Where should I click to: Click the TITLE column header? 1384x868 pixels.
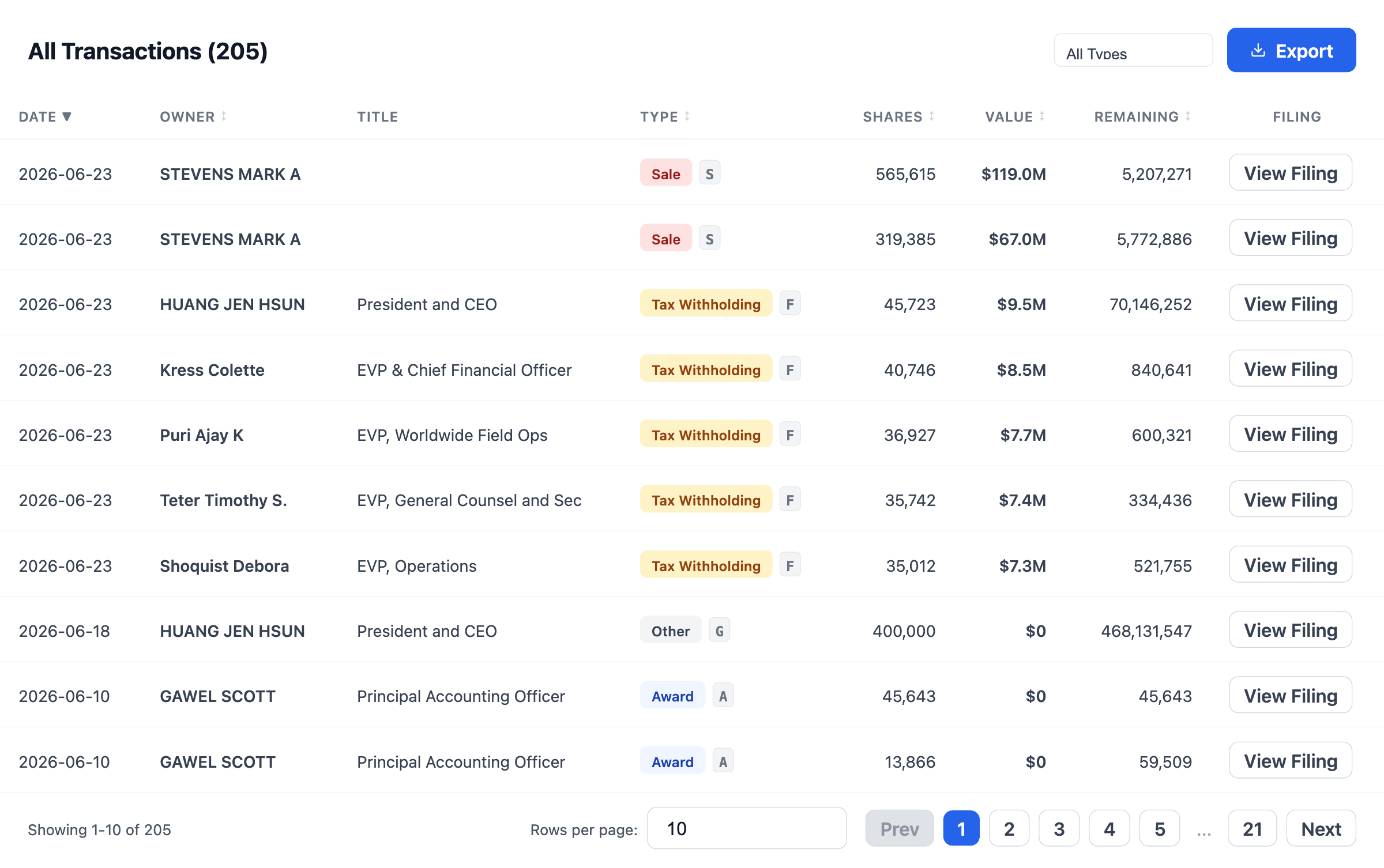(x=378, y=116)
